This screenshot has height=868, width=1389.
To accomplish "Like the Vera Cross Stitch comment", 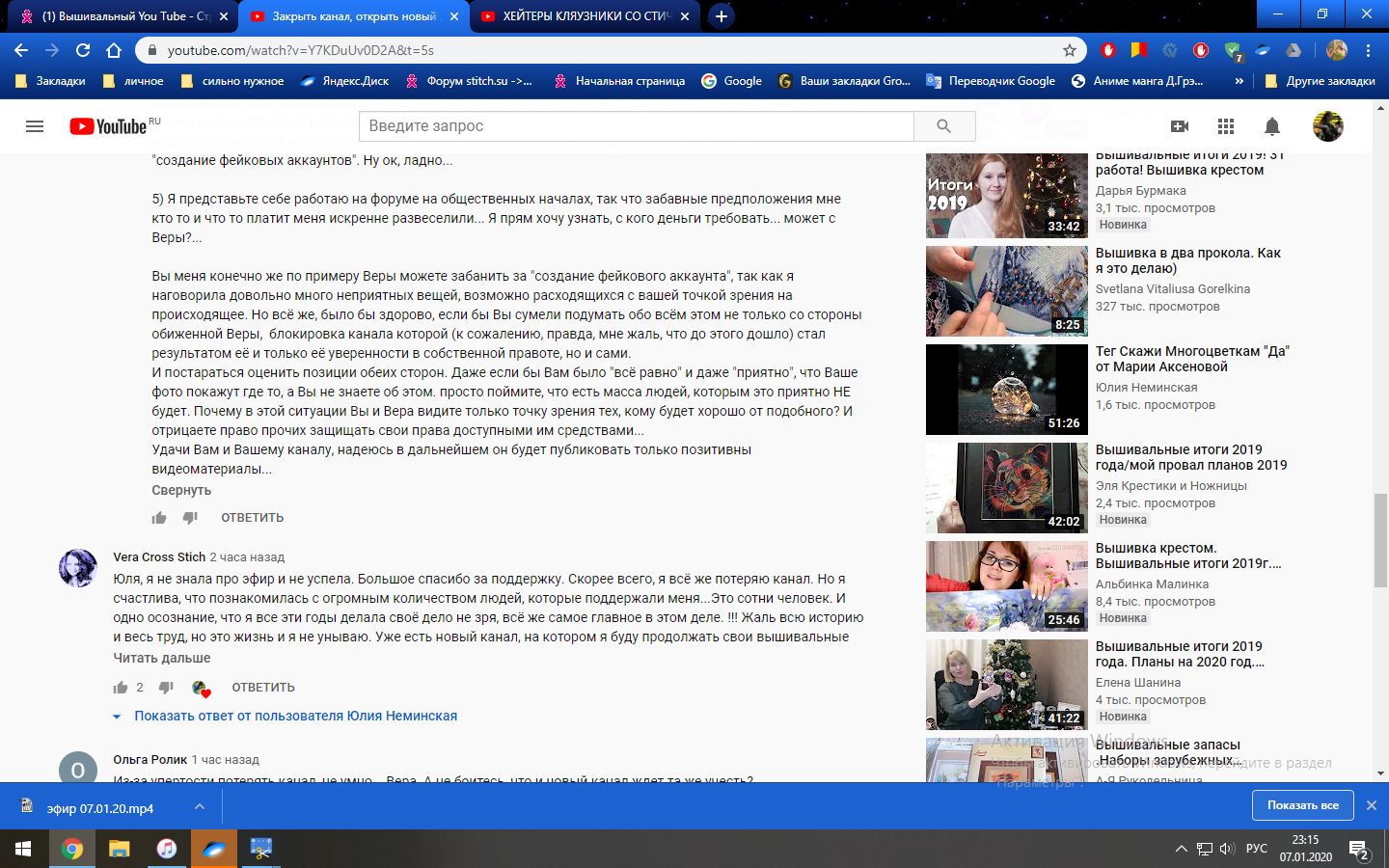I will pos(121,688).
